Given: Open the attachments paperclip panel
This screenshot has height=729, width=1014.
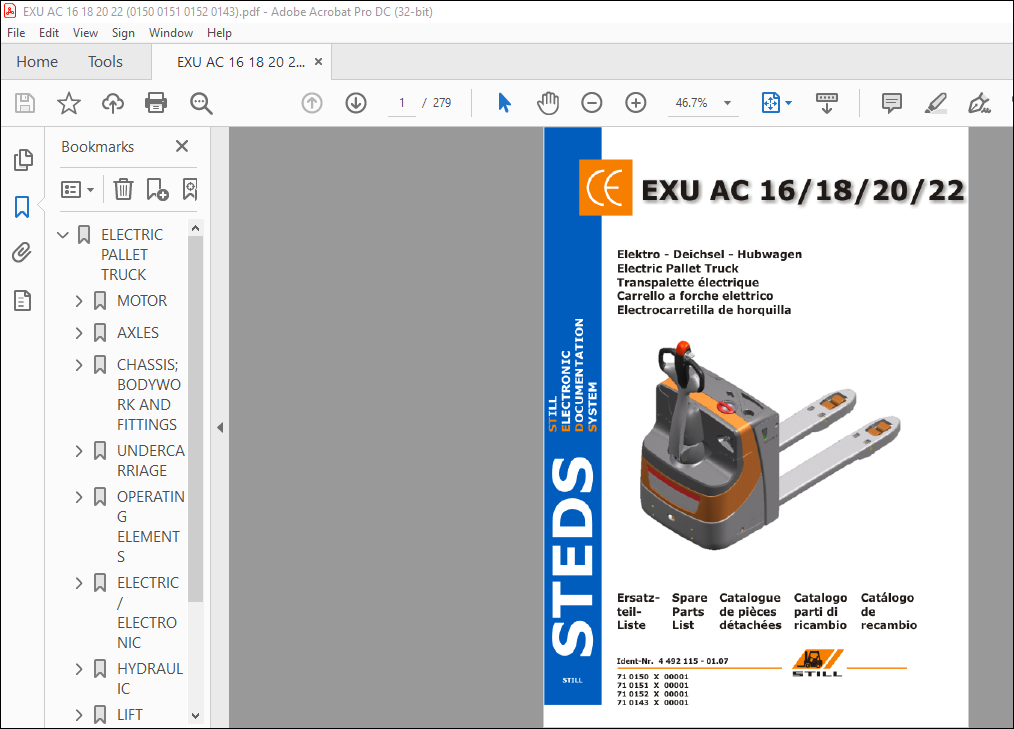Looking at the screenshot, I should point(22,252).
